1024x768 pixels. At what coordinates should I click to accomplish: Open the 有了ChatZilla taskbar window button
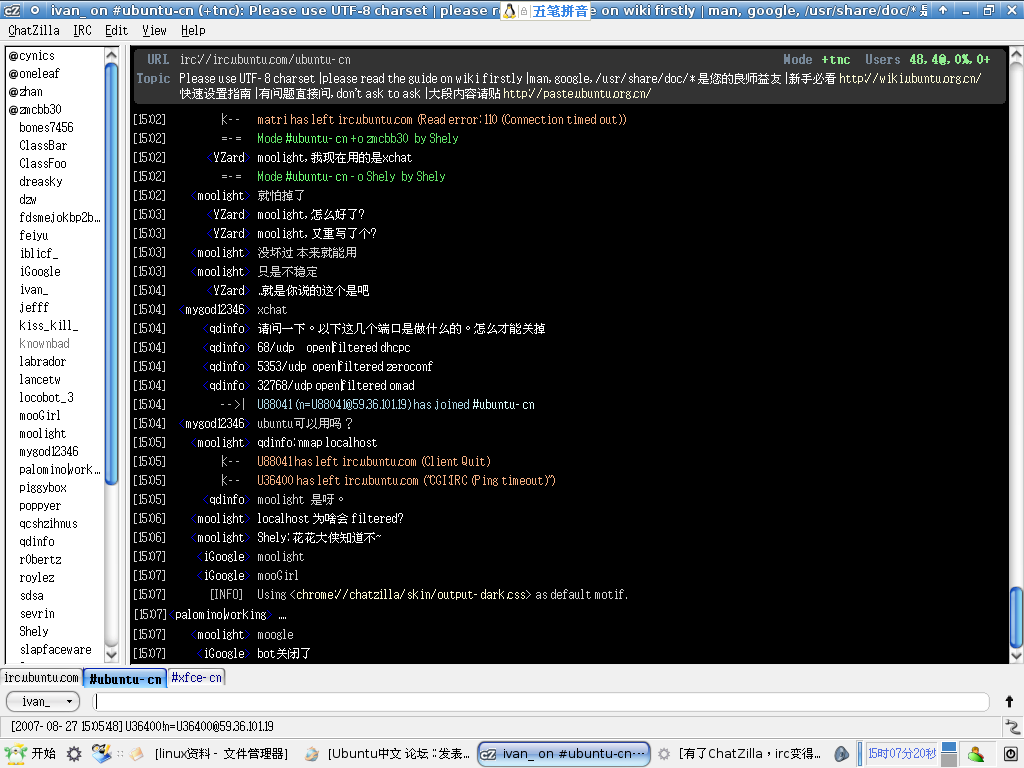point(740,754)
